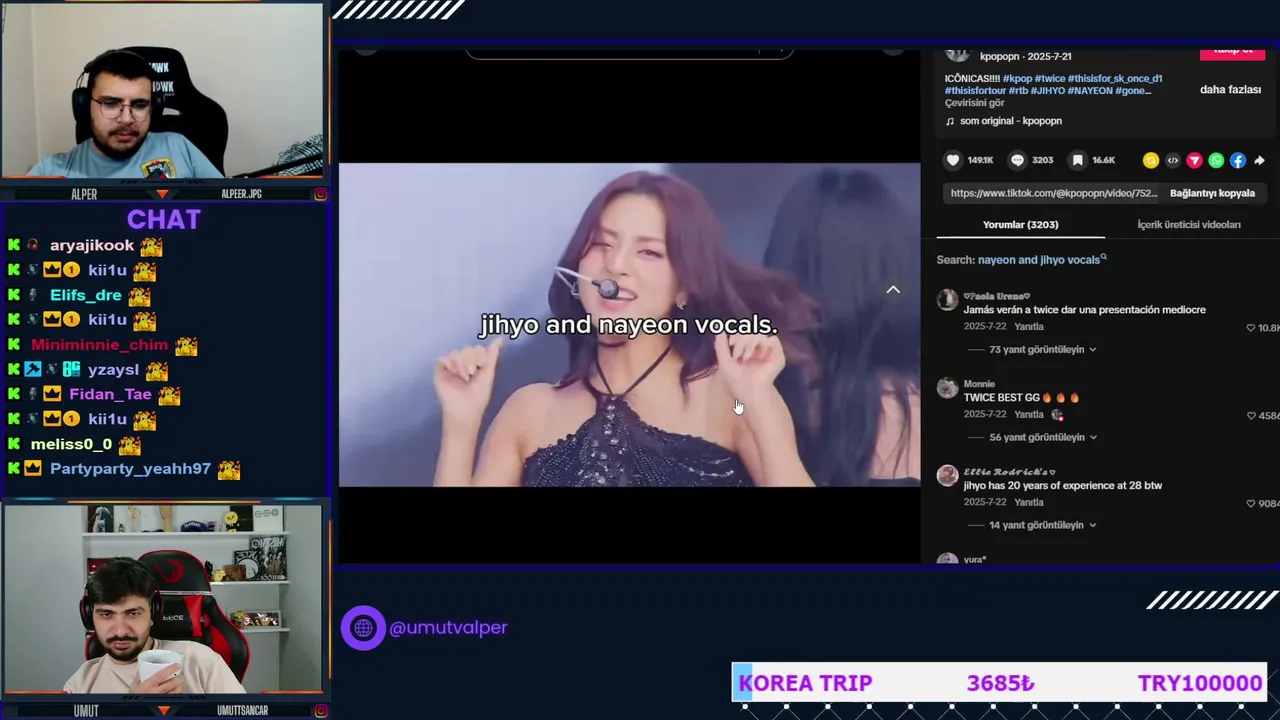
Task: Like the TikTok video with the heart icon
Action: pyautogui.click(x=953, y=160)
